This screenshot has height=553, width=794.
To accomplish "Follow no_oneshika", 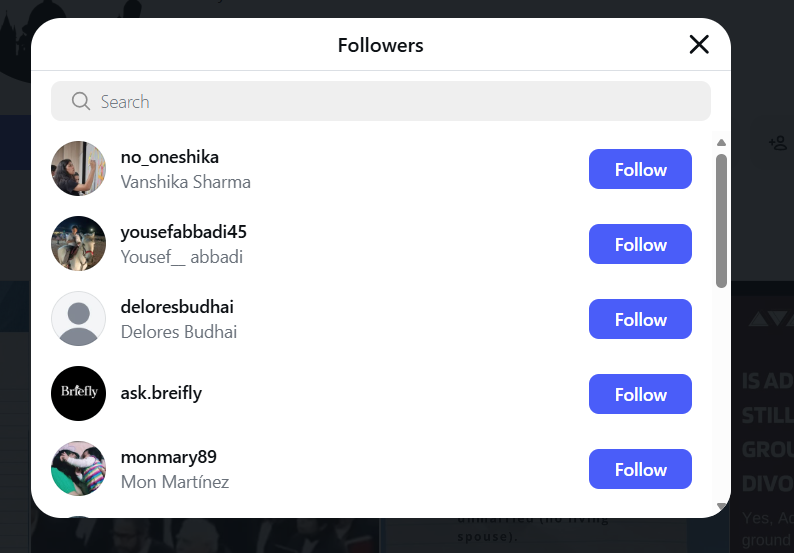I will (640, 169).
